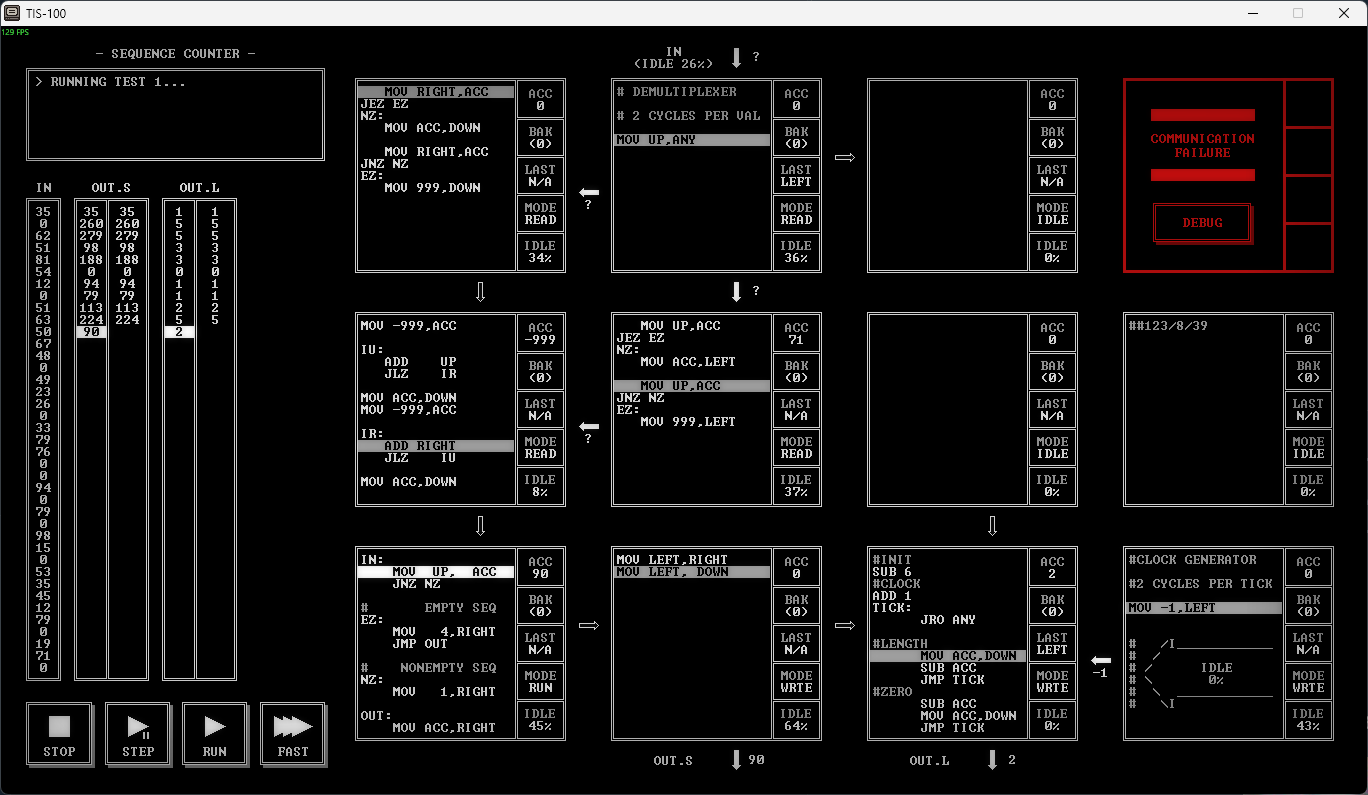Click the ACC register showing -999

click(x=540, y=334)
